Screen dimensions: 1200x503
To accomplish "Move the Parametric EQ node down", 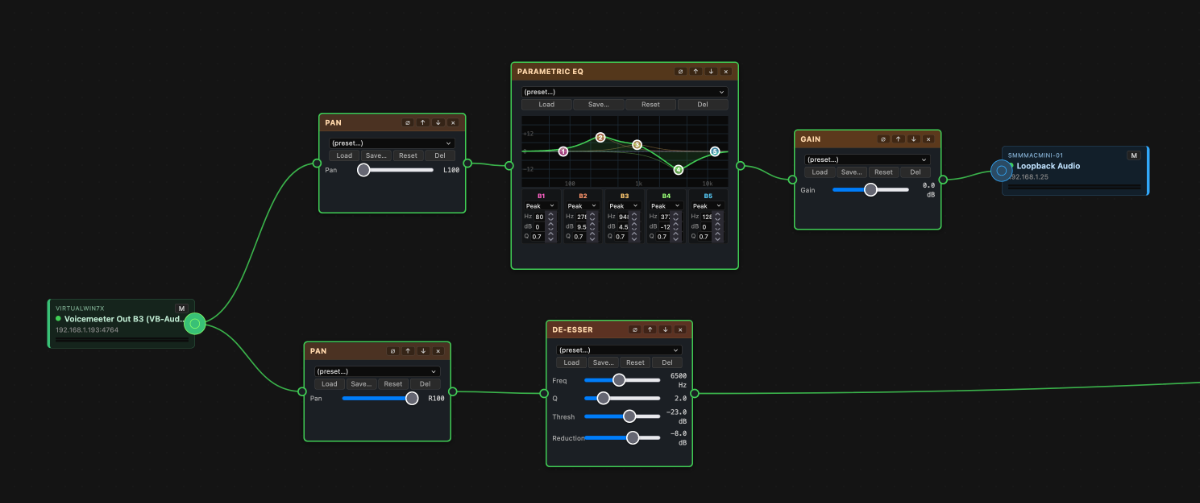I will [x=711, y=71].
